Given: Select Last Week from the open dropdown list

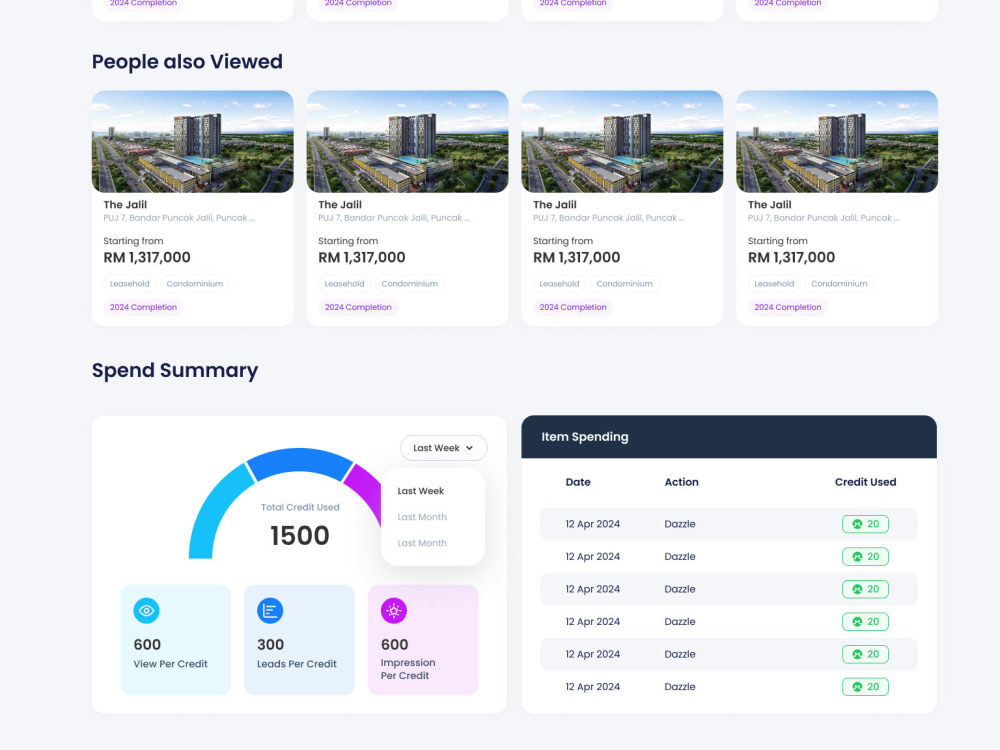Looking at the screenshot, I should click(420, 490).
